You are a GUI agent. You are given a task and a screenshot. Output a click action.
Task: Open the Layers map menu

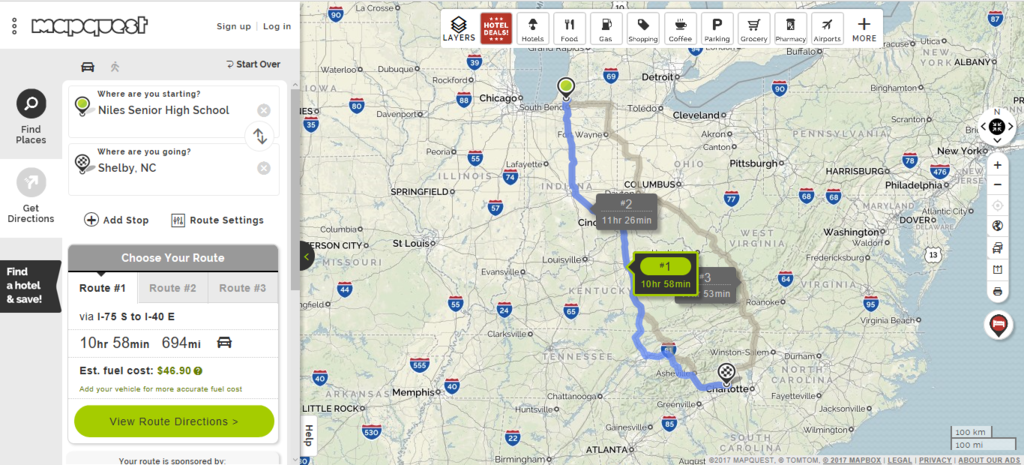[459, 28]
